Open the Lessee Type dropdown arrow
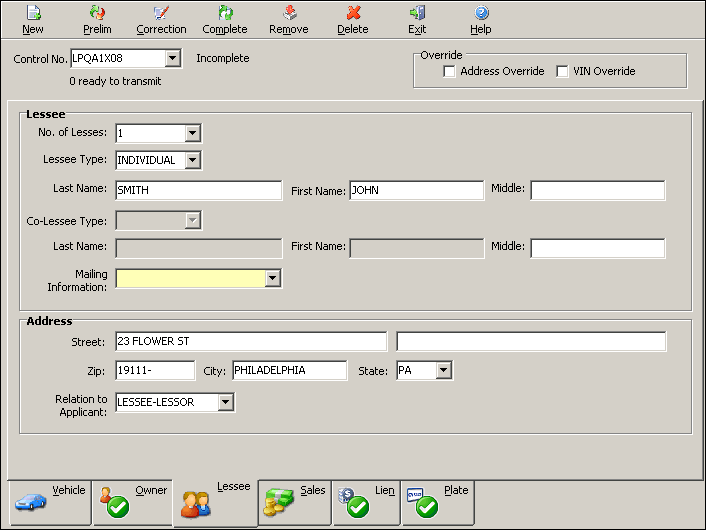Image resolution: width=706 pixels, height=530 pixels. [193, 160]
